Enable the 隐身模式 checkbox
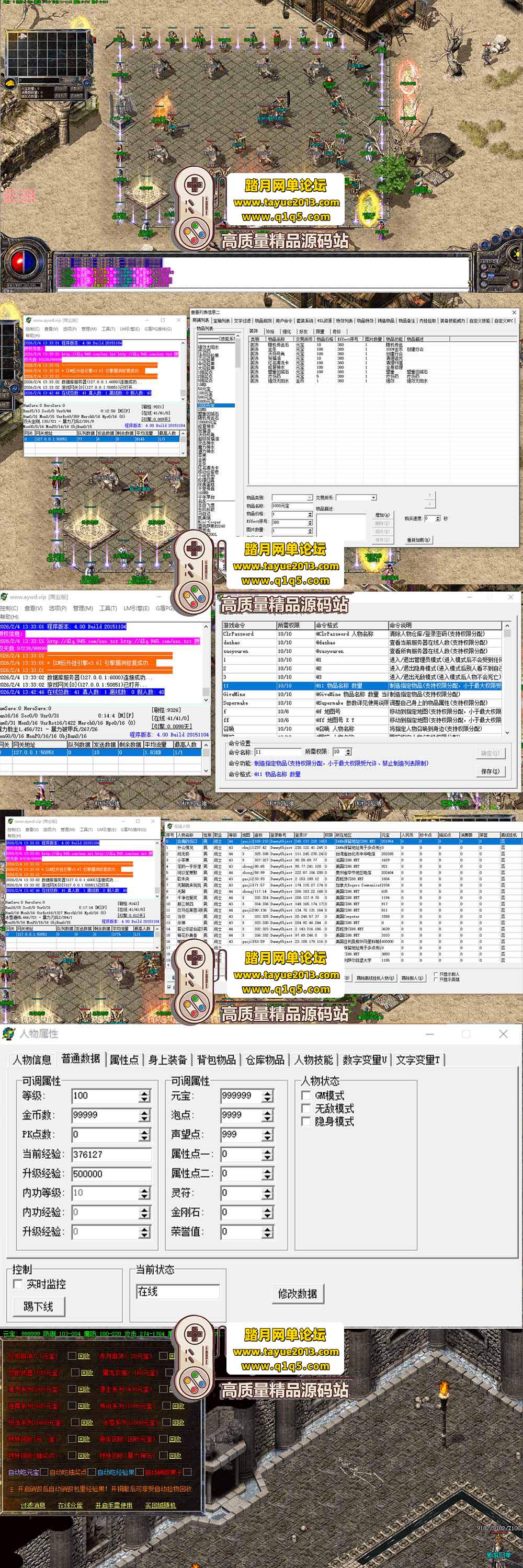 coord(306,1121)
